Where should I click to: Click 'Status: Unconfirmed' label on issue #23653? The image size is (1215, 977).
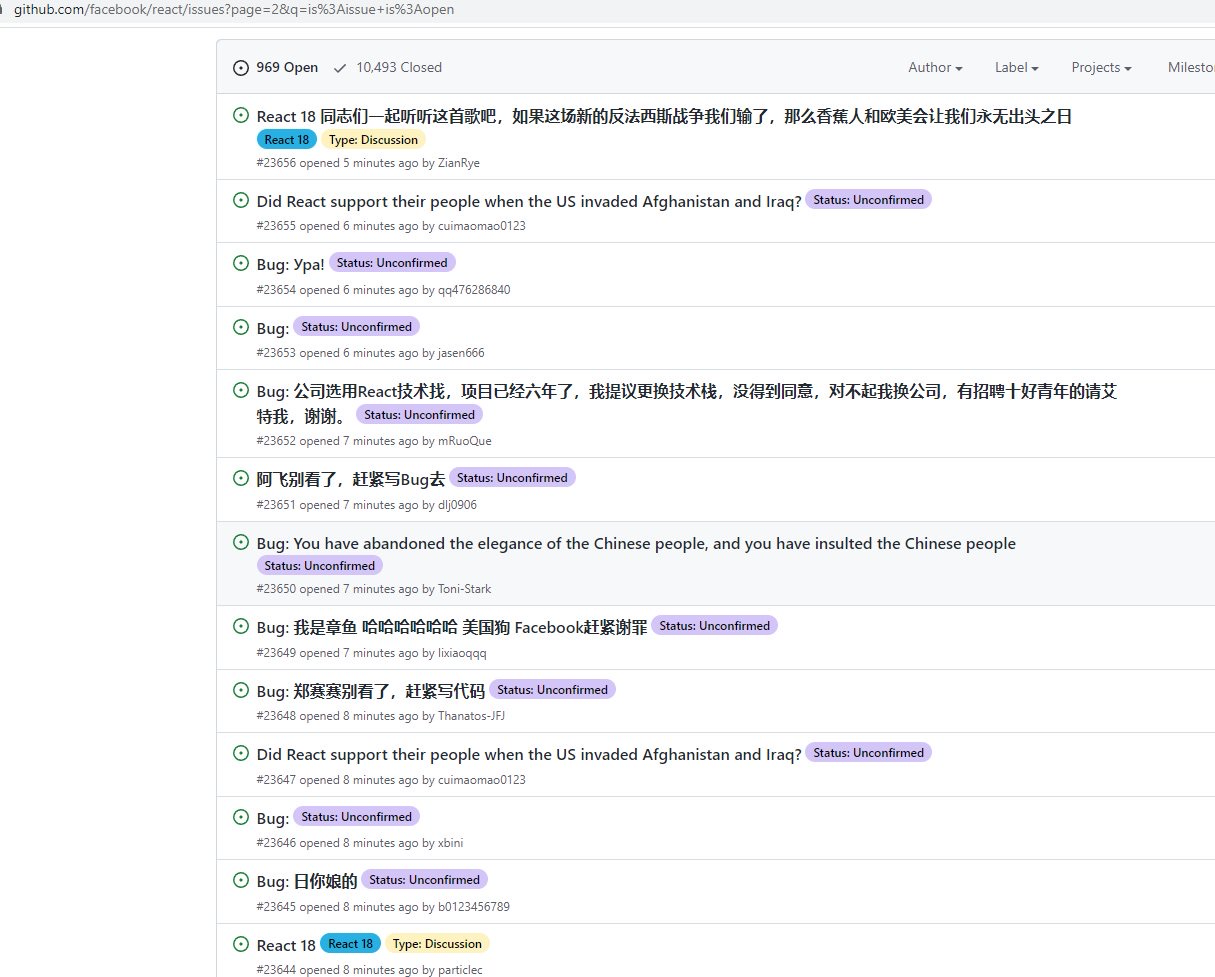coord(357,326)
